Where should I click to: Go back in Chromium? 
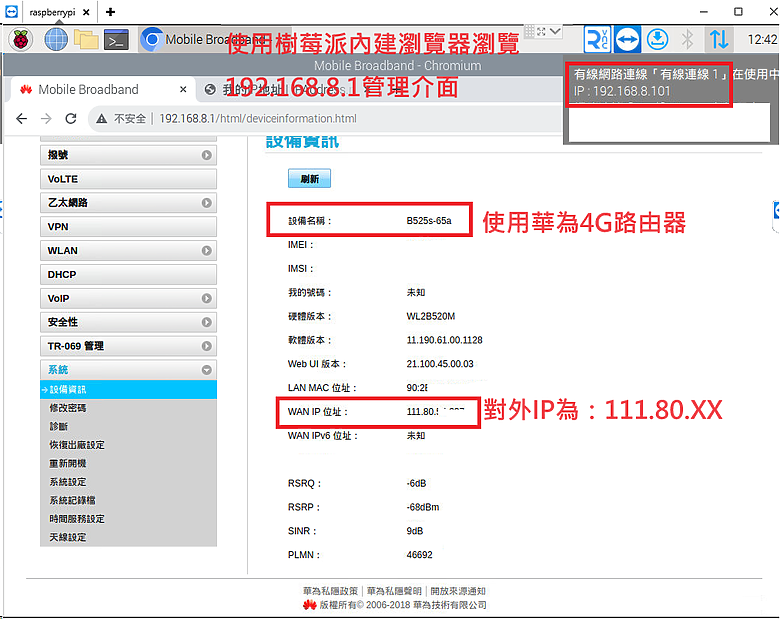click(21, 118)
